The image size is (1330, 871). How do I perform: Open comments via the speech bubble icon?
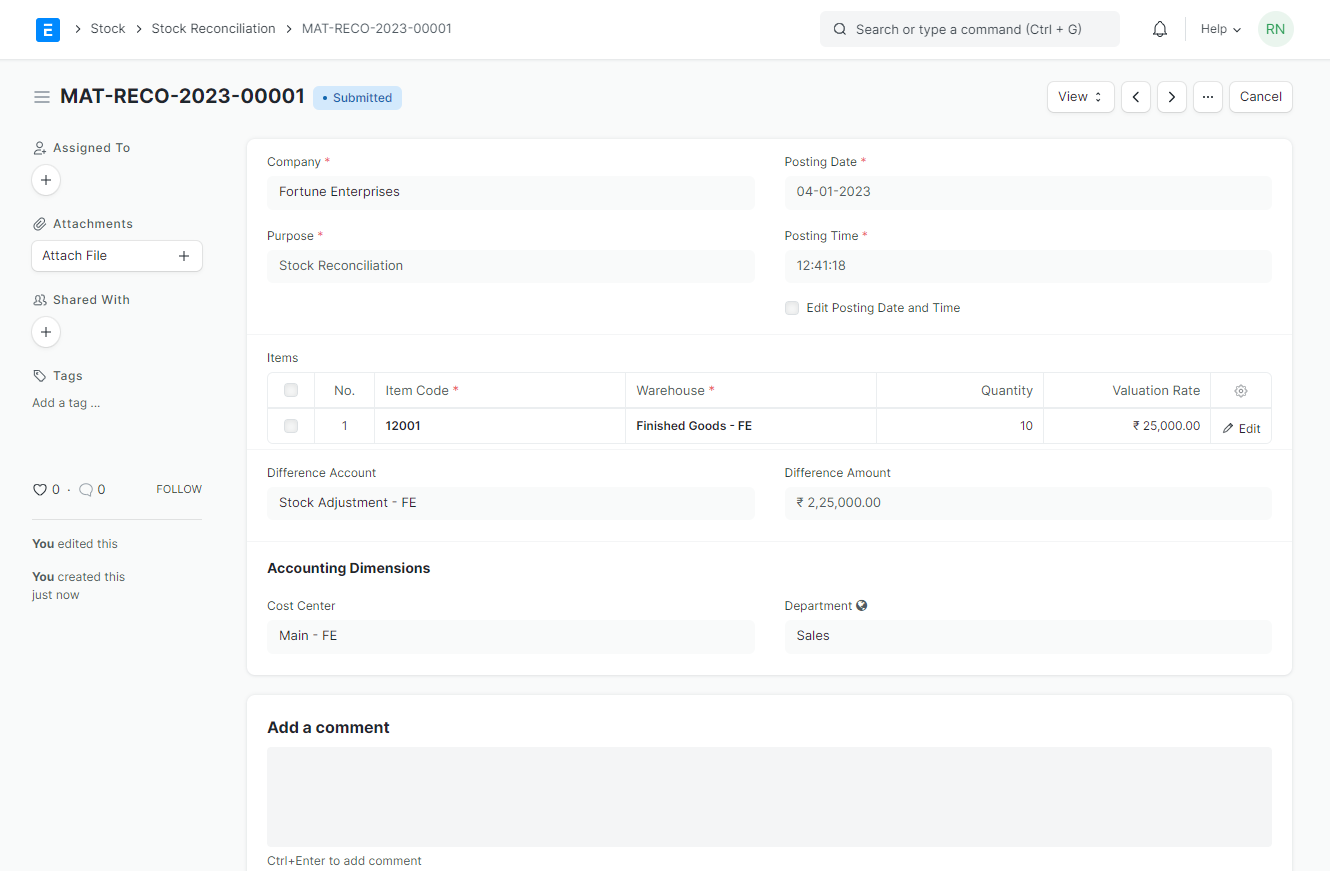click(x=85, y=489)
